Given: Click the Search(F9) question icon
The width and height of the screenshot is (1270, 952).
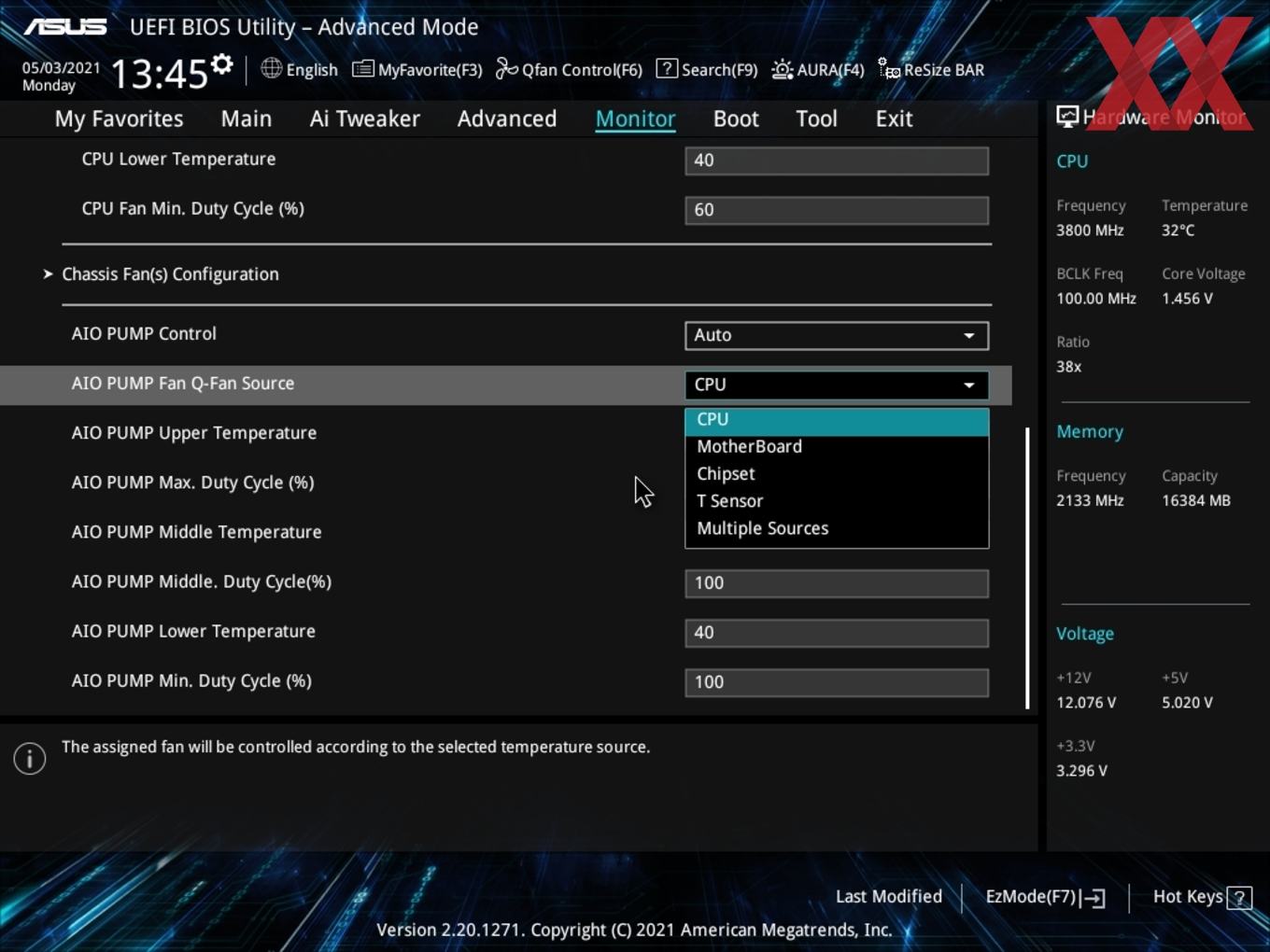Looking at the screenshot, I should coord(667,68).
